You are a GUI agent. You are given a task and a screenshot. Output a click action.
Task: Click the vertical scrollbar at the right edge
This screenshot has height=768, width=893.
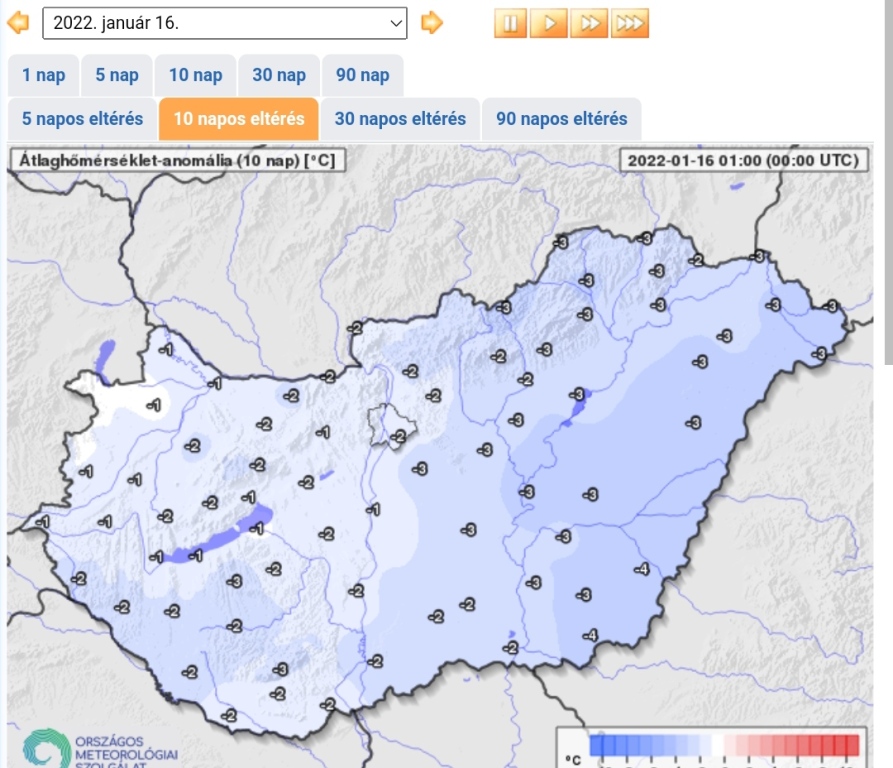pyautogui.click(x=889, y=180)
